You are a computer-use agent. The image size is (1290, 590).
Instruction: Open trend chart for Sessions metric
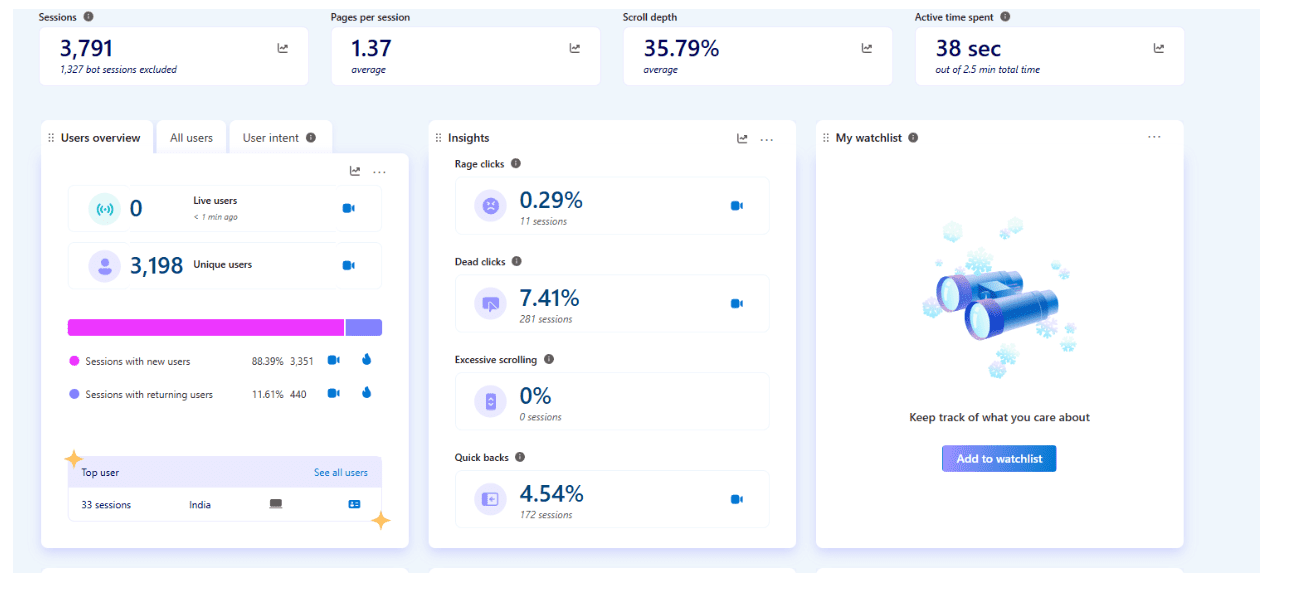pos(283,48)
